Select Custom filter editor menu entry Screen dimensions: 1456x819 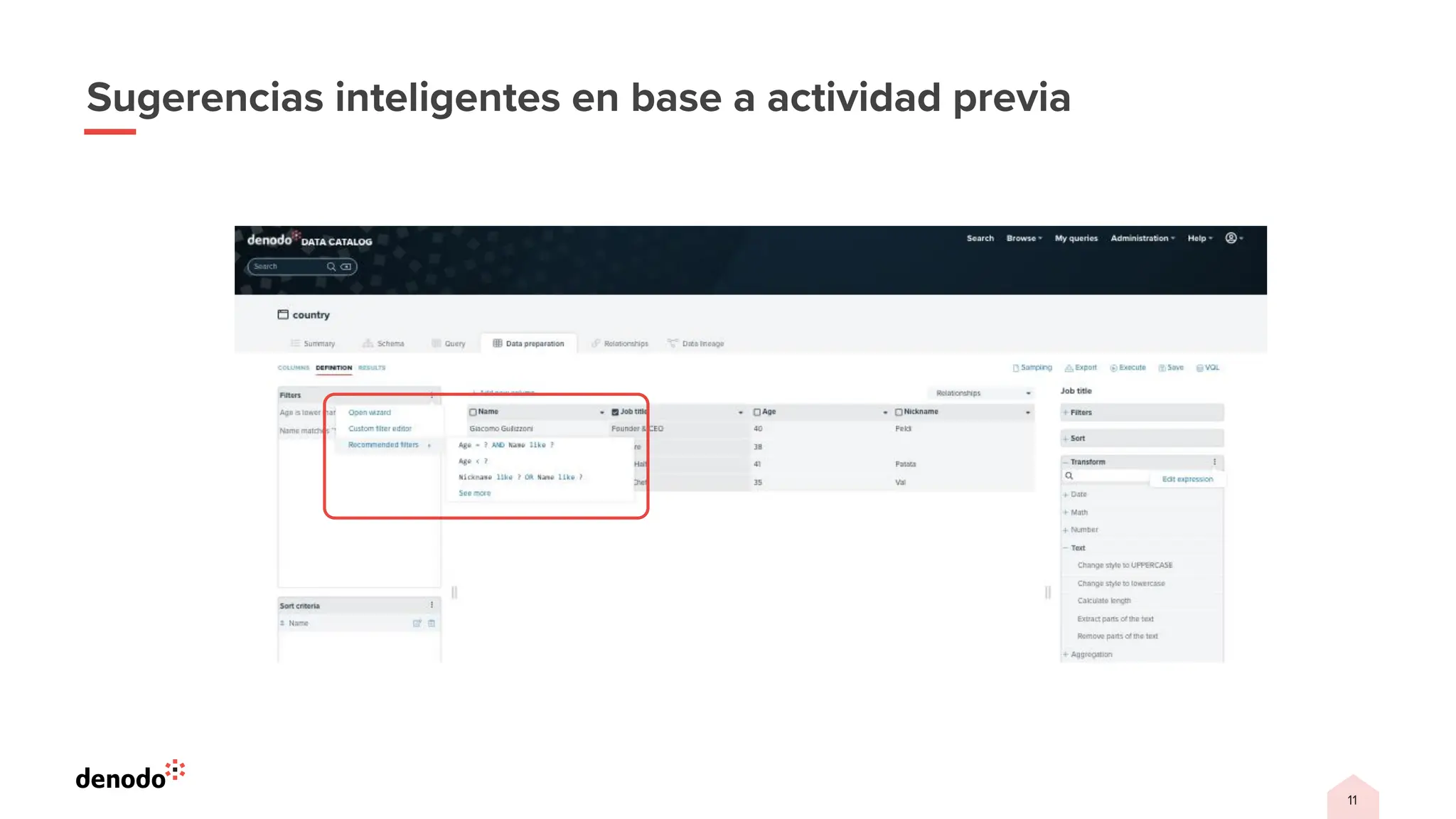(380, 429)
